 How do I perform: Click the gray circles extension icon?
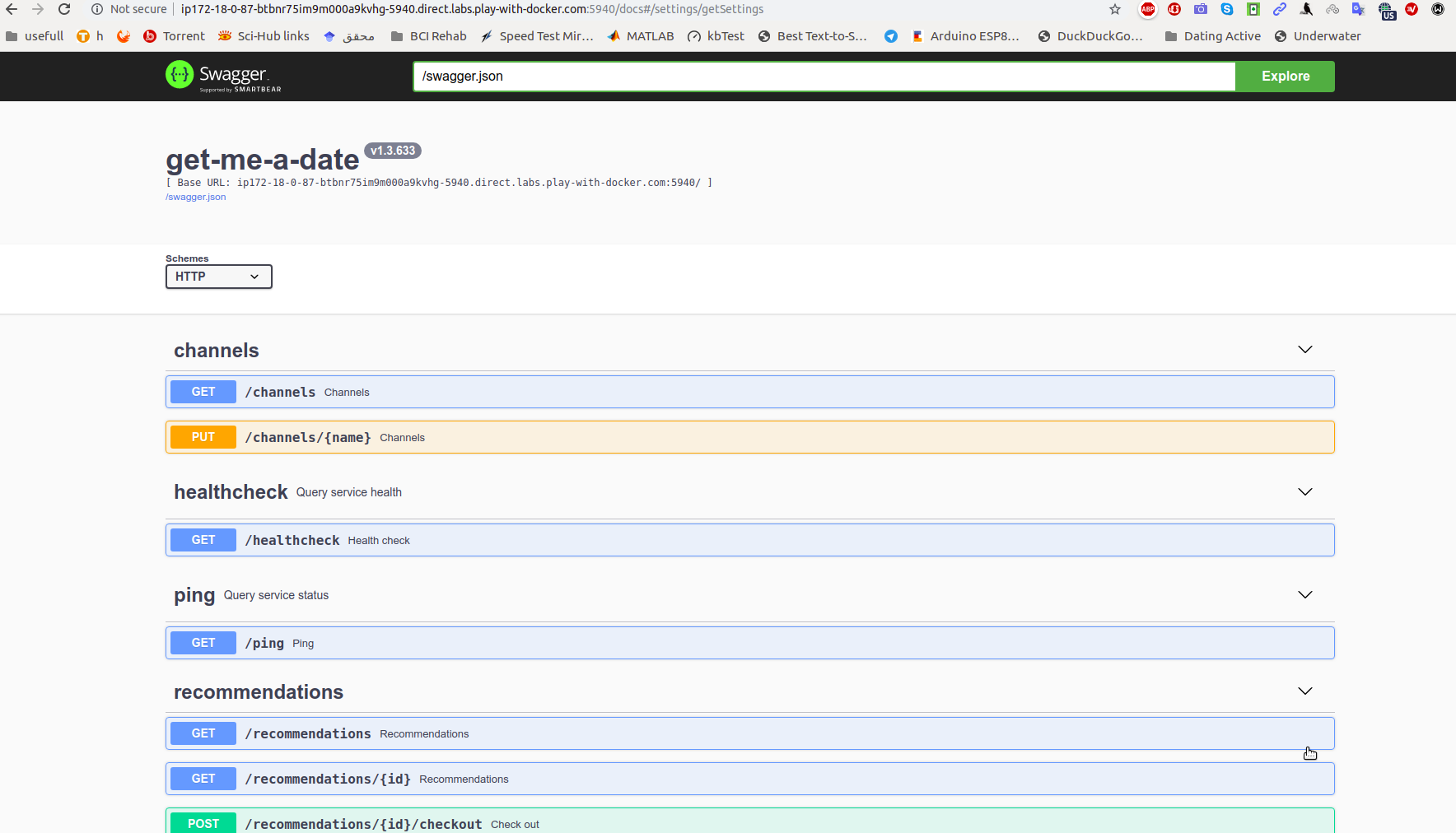[x=1332, y=9]
